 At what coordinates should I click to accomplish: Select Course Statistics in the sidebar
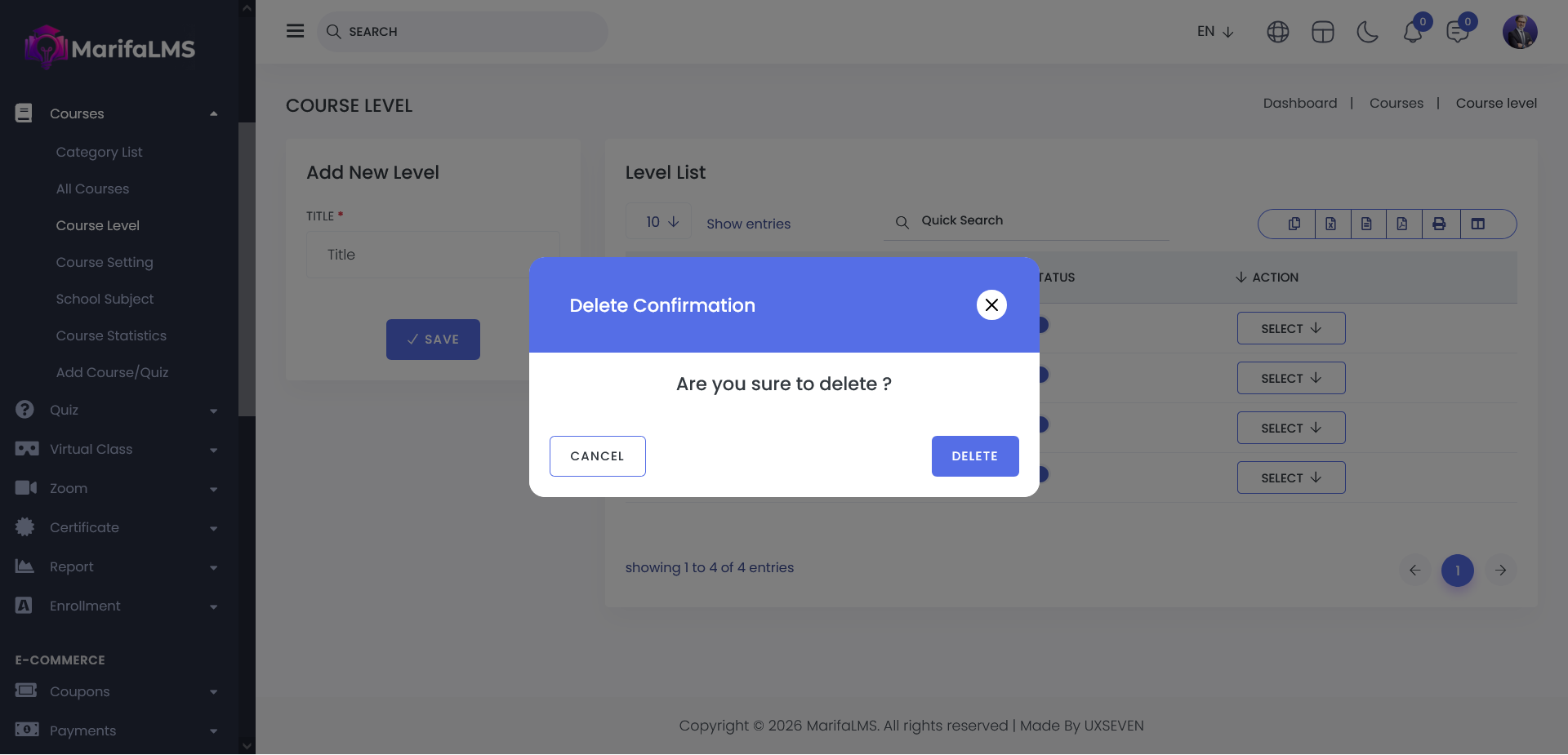pos(111,335)
